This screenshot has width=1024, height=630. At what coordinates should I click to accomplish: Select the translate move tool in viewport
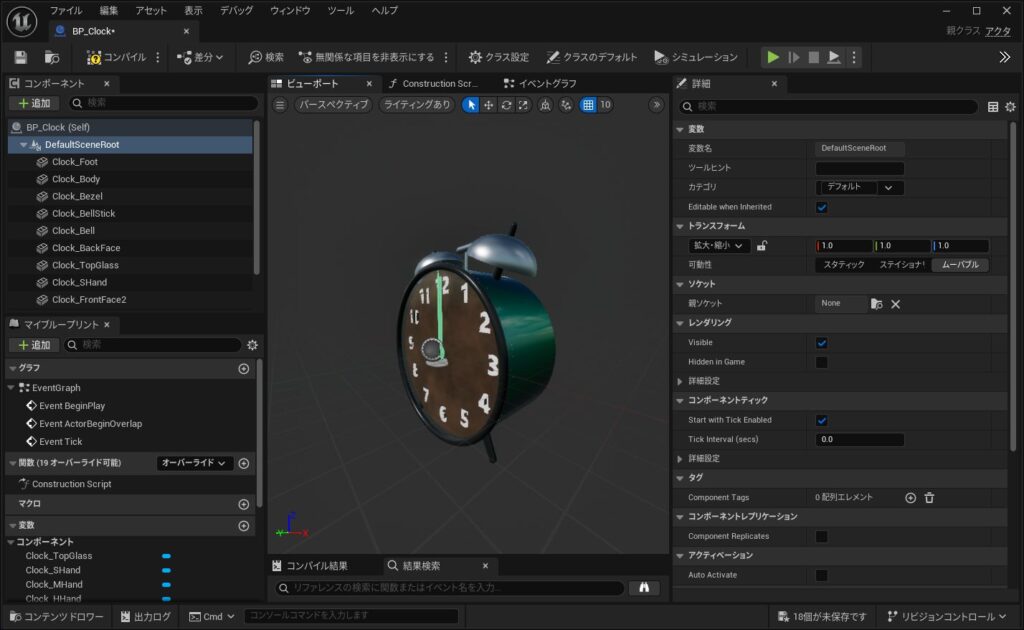point(489,105)
